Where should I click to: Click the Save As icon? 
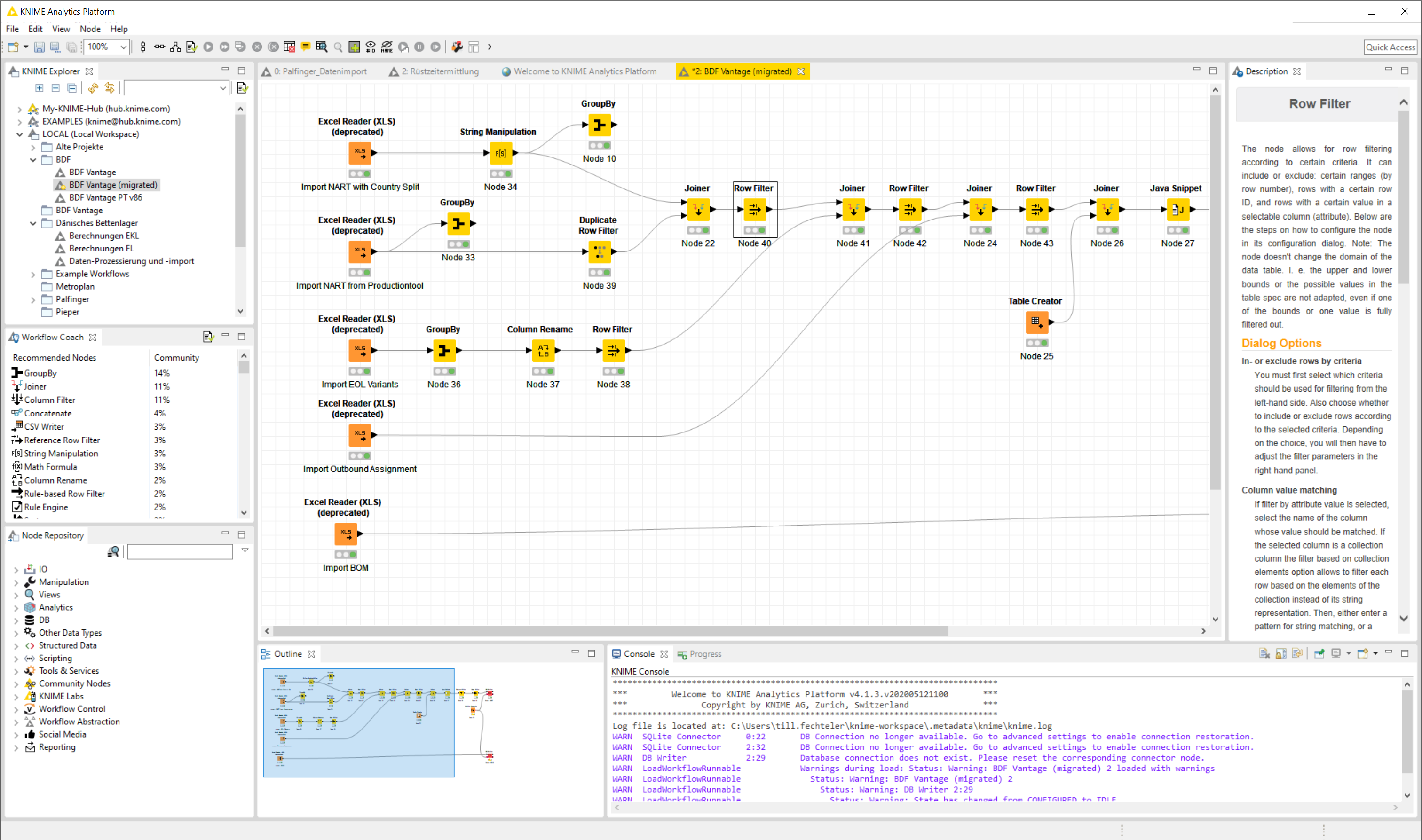[x=55, y=47]
